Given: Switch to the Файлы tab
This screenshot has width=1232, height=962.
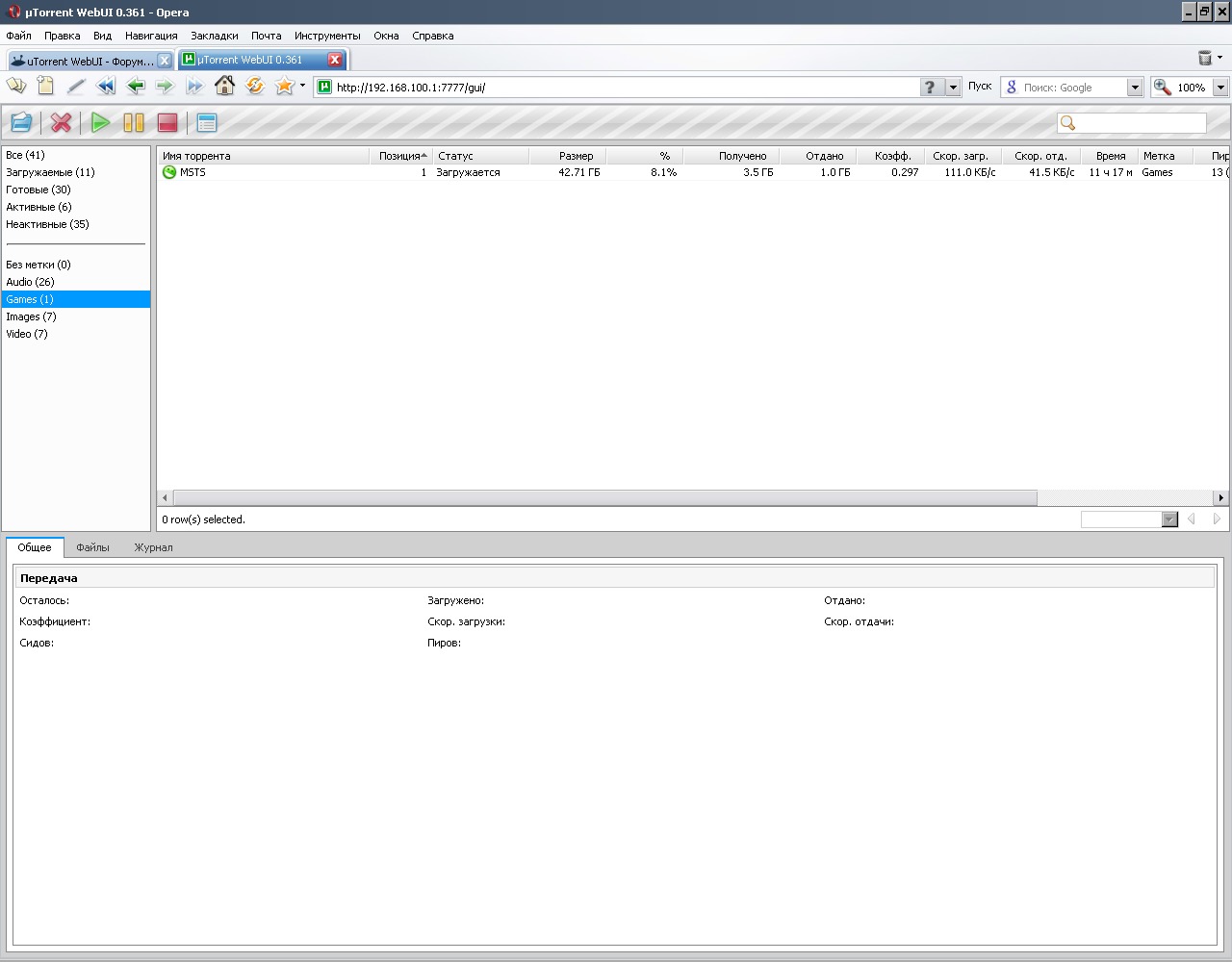Looking at the screenshot, I should (x=92, y=547).
